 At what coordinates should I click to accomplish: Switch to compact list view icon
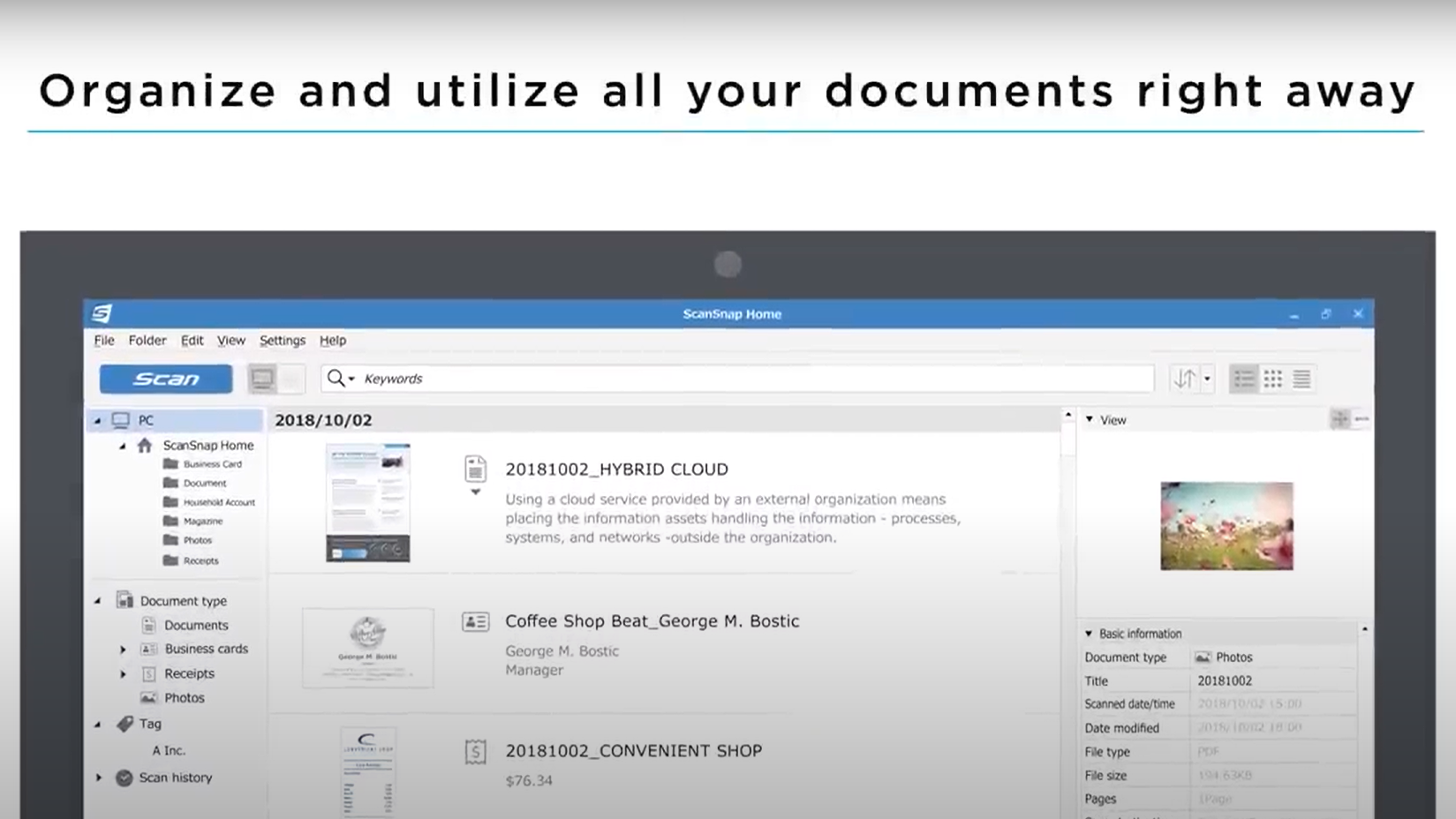click(1301, 379)
